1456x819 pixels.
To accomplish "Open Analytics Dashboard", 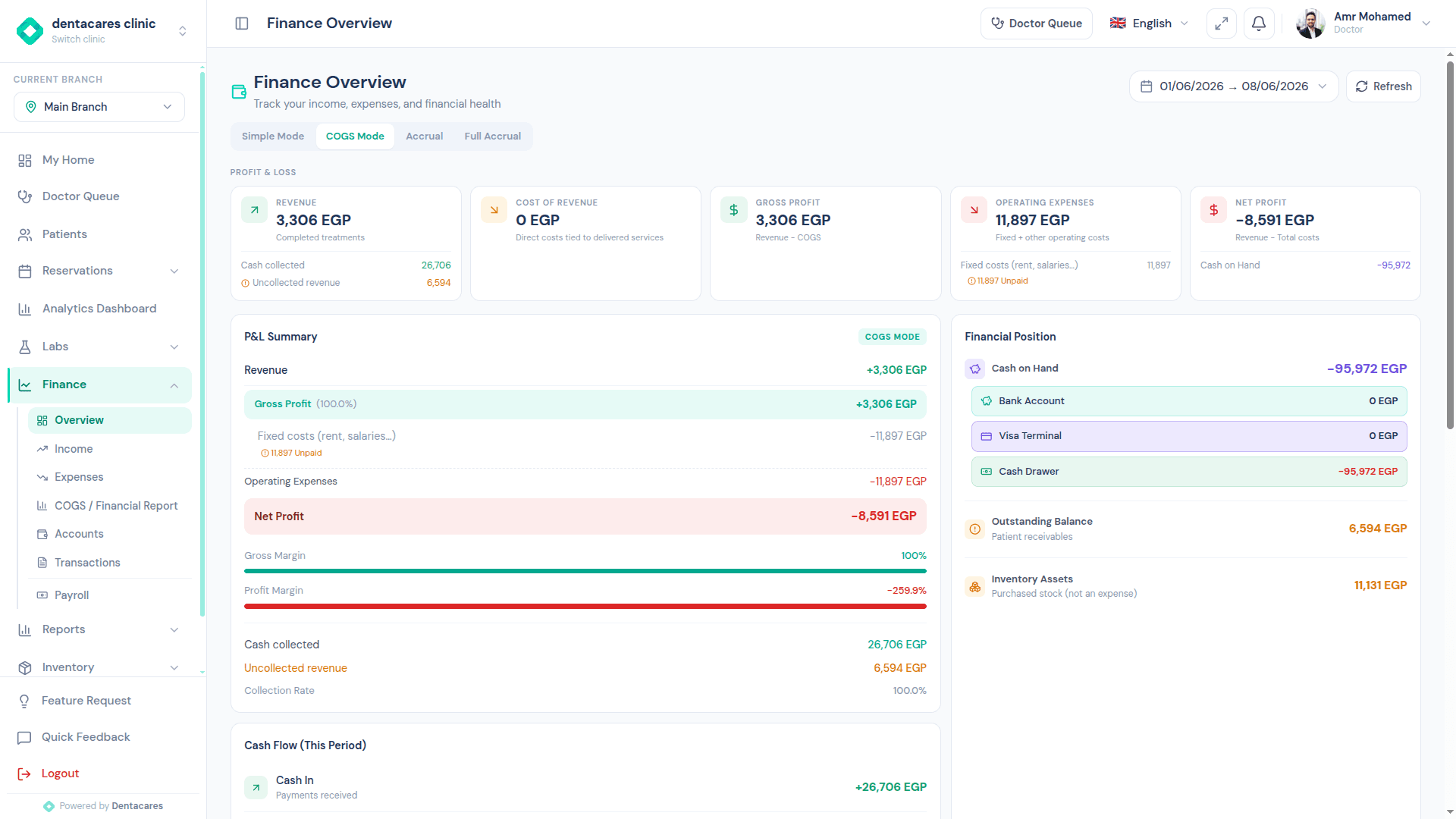I will [99, 309].
